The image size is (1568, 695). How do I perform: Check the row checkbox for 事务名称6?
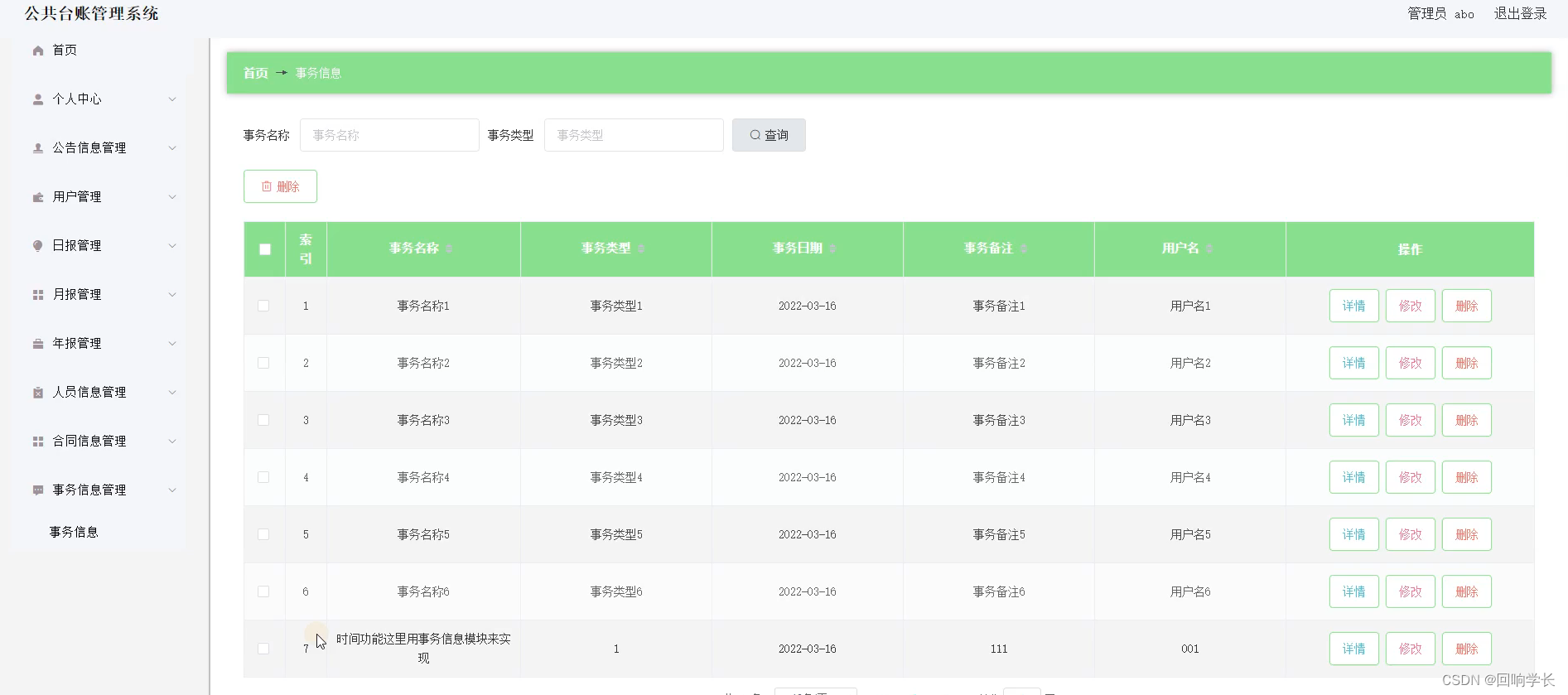[263, 591]
